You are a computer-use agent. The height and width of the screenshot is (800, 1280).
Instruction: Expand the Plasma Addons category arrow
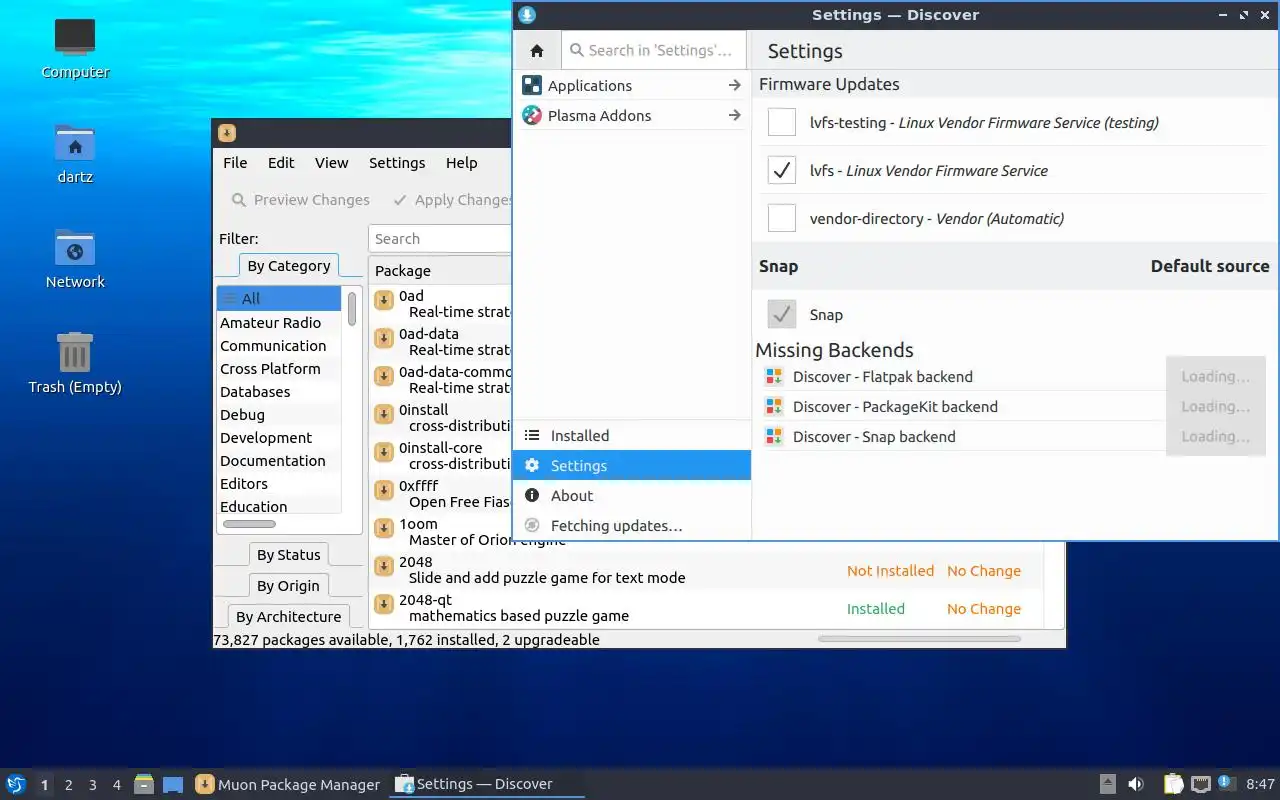click(x=734, y=115)
